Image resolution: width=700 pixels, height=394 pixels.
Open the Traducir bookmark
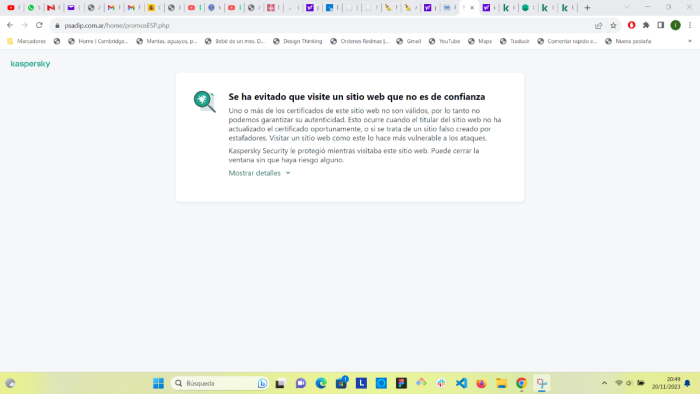[x=514, y=41]
